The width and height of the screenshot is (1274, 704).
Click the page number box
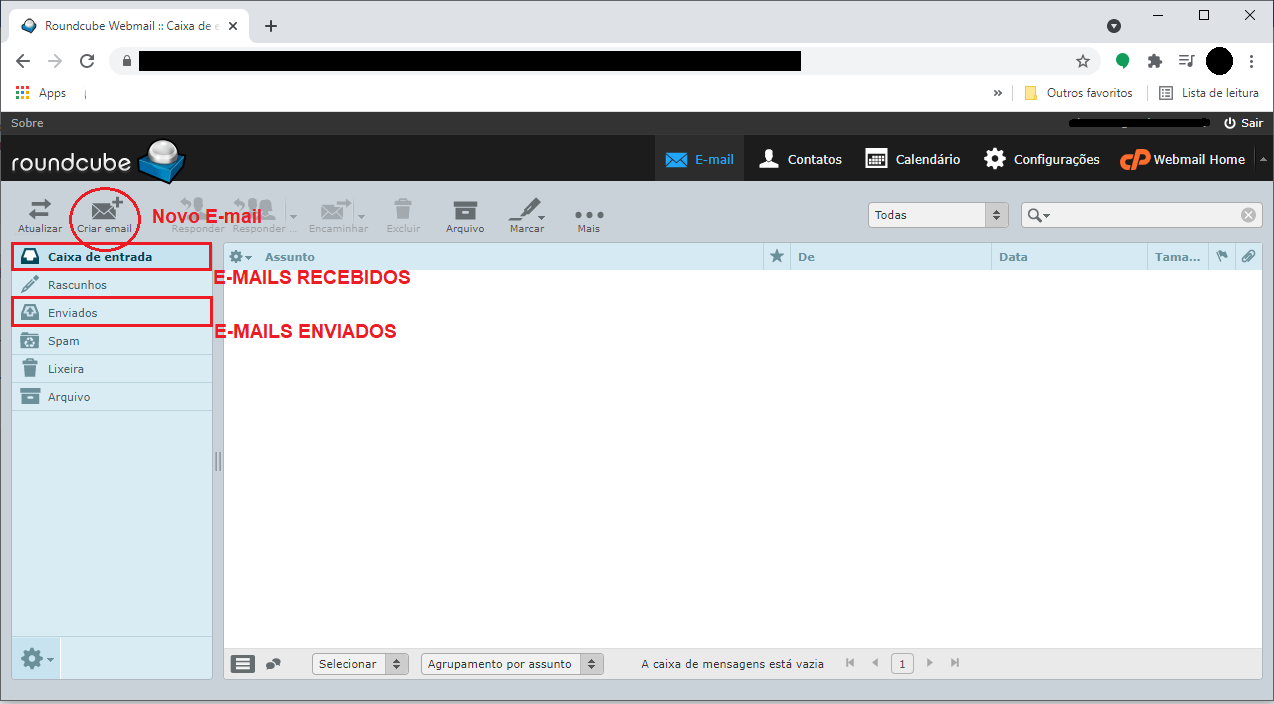coord(902,664)
